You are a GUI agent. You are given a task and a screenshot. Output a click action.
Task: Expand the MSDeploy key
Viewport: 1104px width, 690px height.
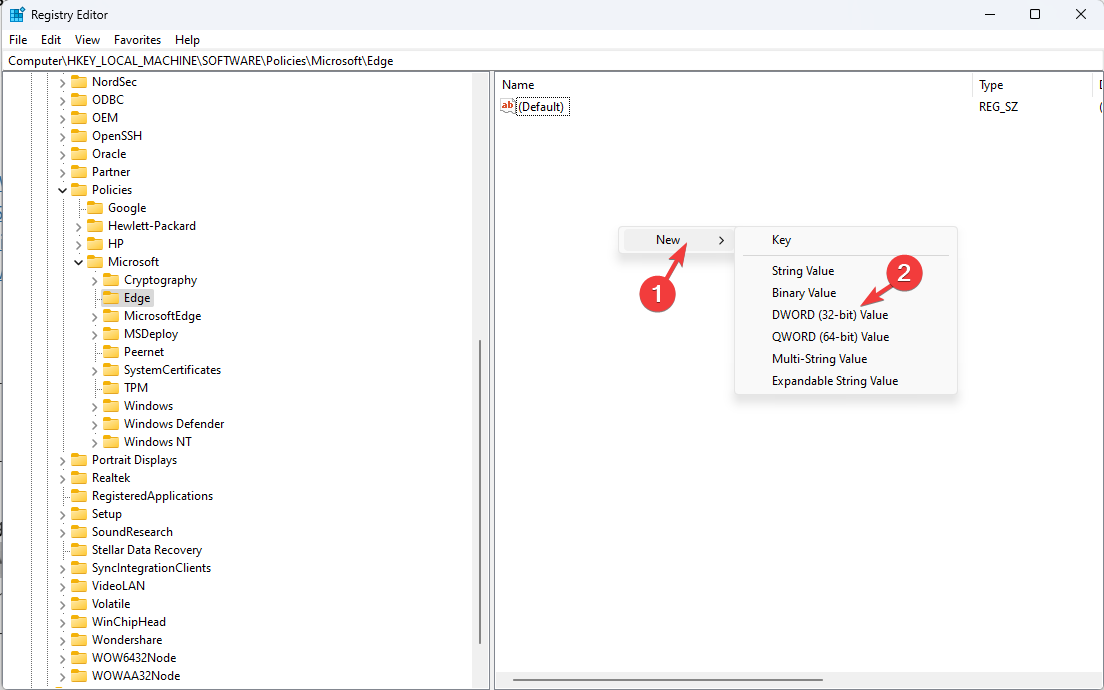95,335
